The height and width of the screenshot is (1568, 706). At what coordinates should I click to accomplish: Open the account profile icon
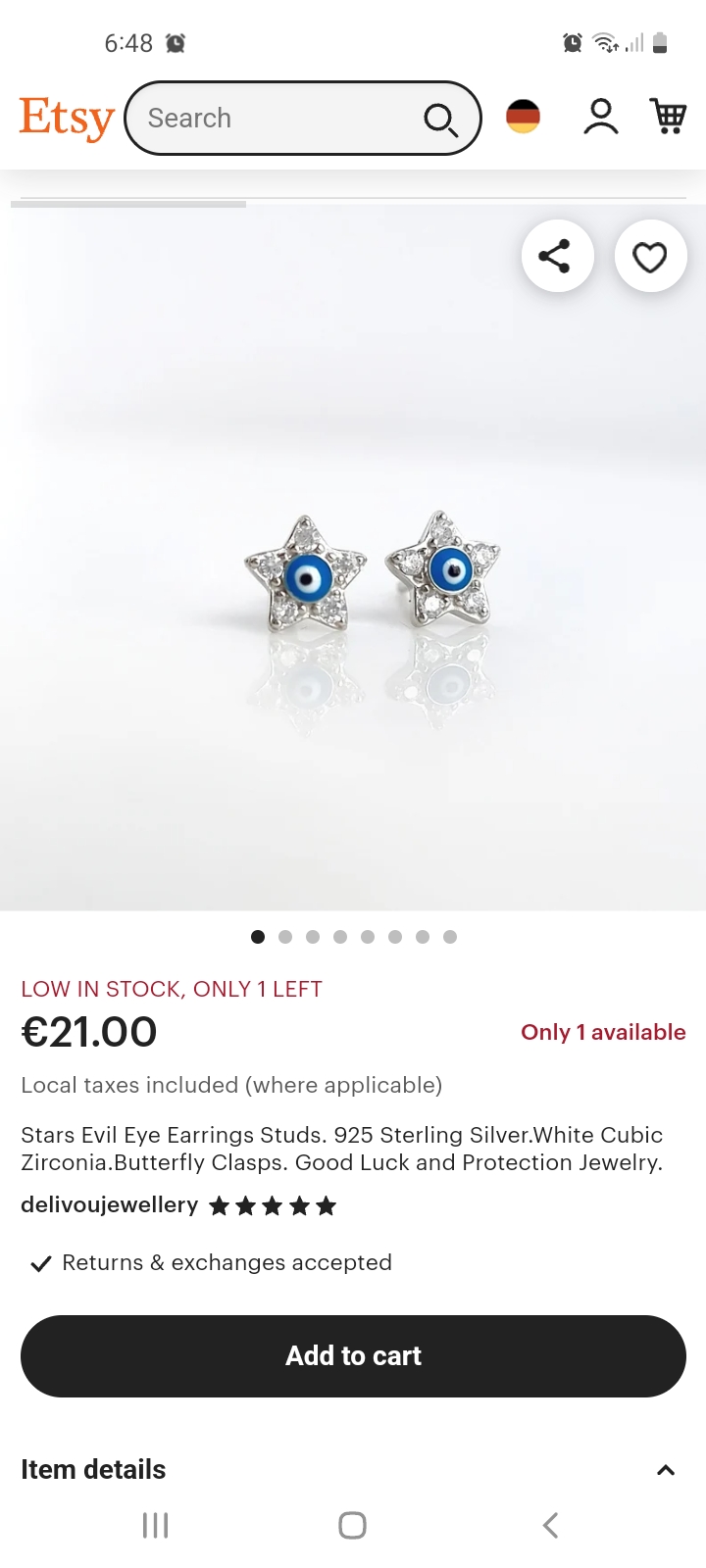[x=600, y=117]
